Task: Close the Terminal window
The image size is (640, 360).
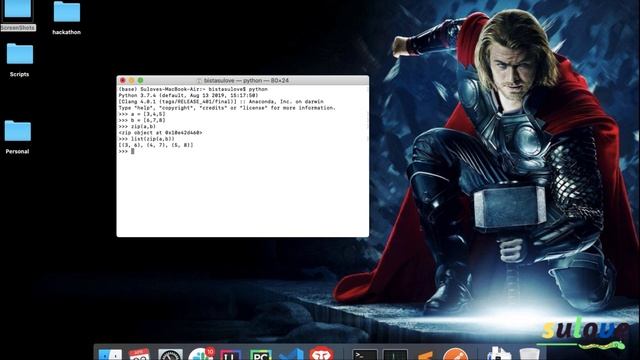Action: [122, 80]
